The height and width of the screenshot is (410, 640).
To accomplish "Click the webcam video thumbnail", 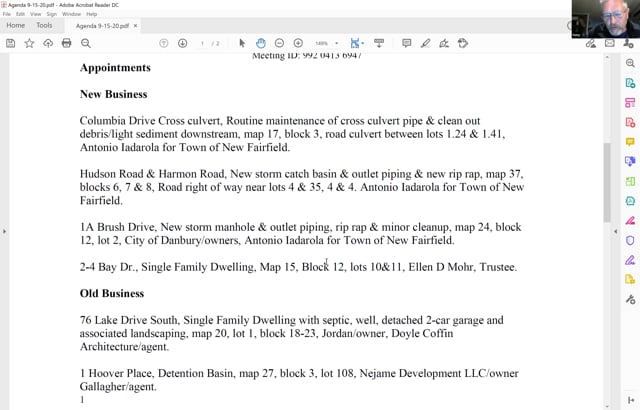I will (606, 19).
